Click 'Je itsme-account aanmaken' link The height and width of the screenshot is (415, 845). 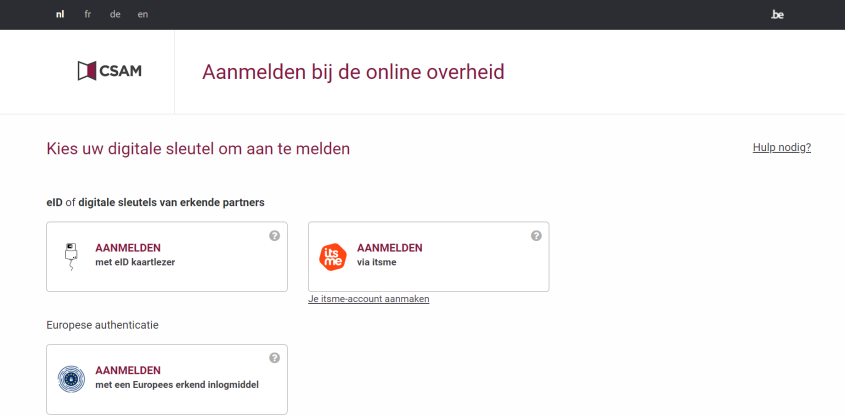(369, 299)
